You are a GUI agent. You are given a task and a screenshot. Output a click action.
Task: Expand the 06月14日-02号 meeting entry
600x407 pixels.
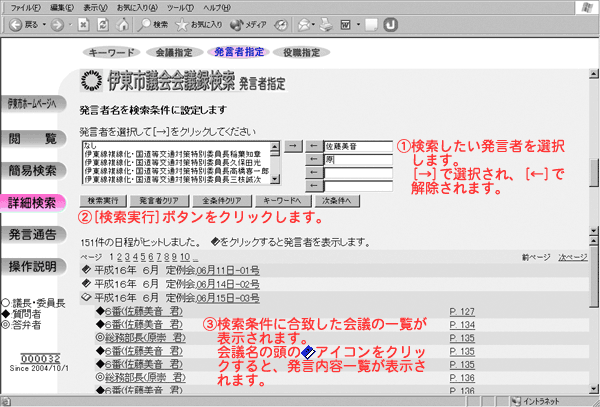pos(85,284)
